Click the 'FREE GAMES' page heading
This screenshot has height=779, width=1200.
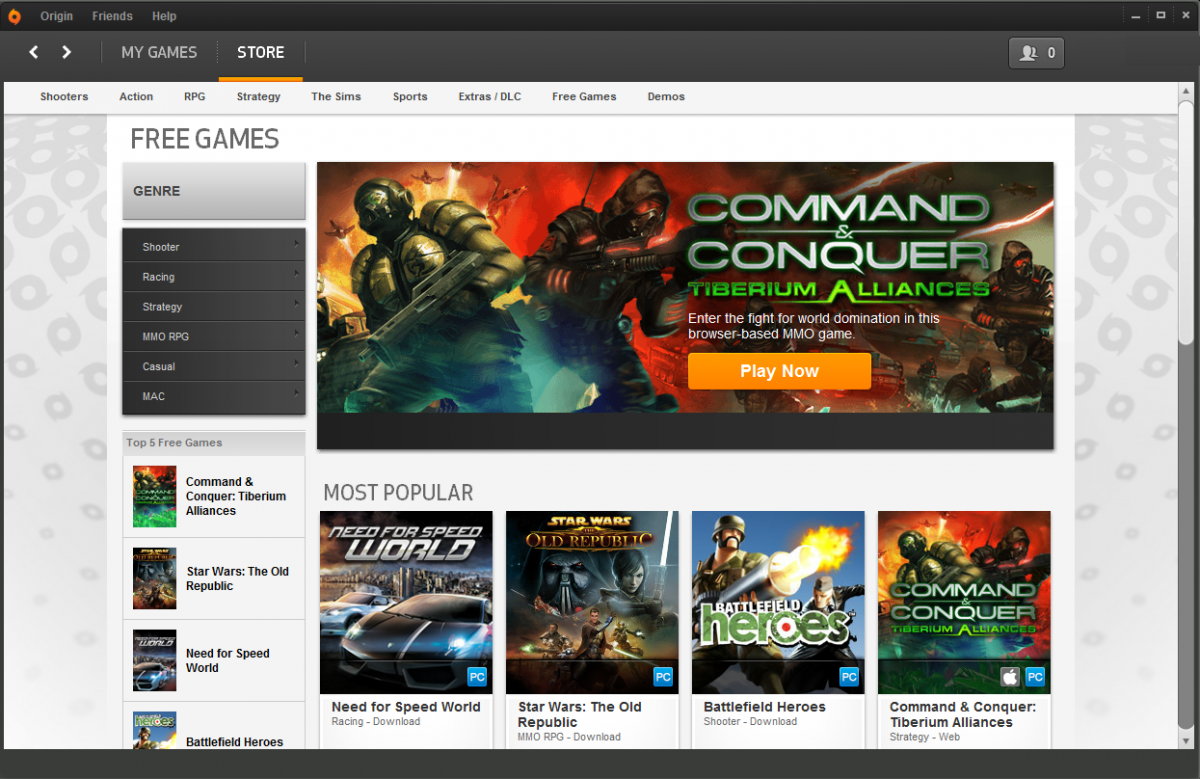(x=205, y=138)
